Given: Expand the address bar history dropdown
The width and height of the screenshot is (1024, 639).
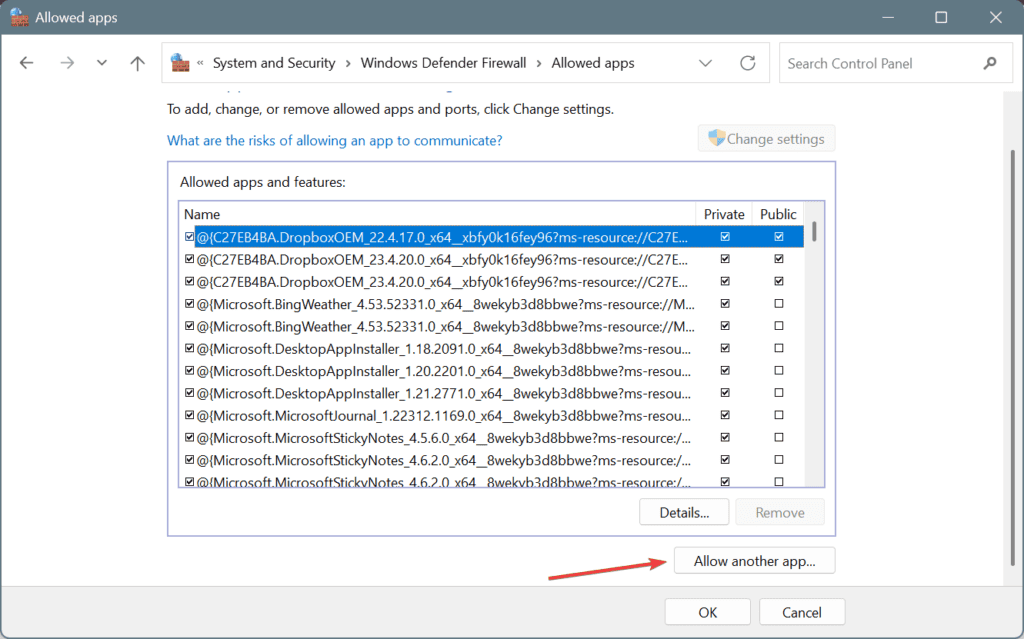Looking at the screenshot, I should 705,63.
